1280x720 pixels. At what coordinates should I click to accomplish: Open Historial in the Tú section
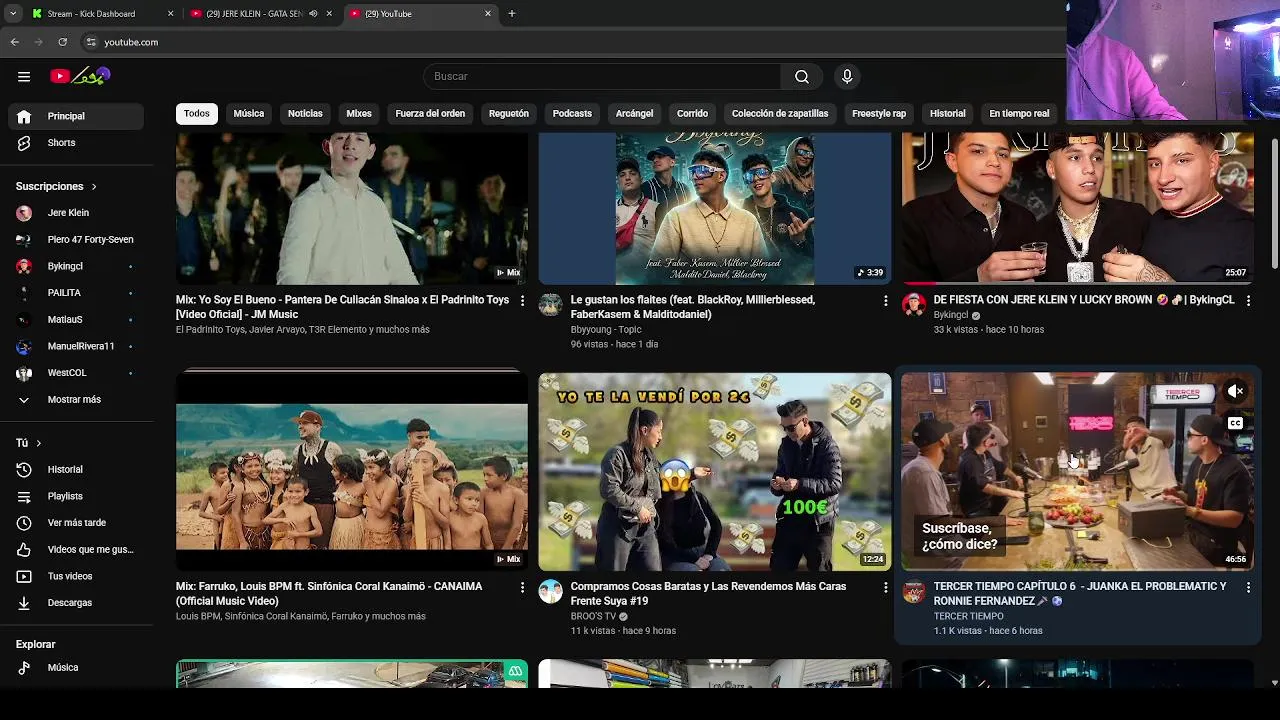[76, 470]
